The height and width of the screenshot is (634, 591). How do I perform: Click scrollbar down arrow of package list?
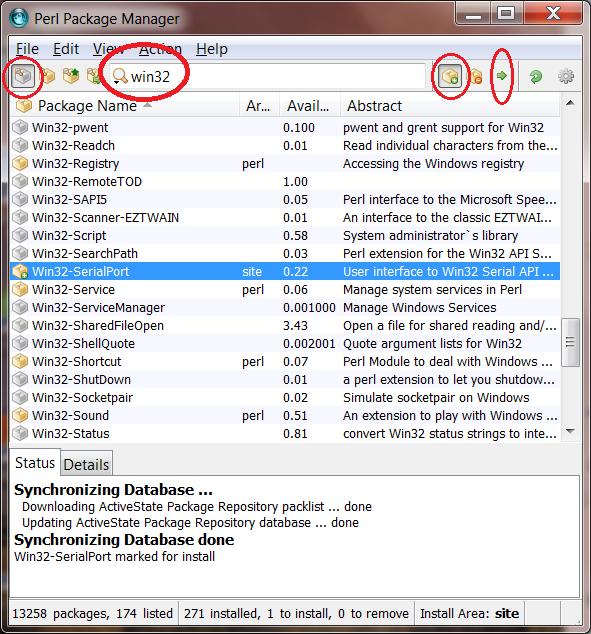tap(570, 431)
